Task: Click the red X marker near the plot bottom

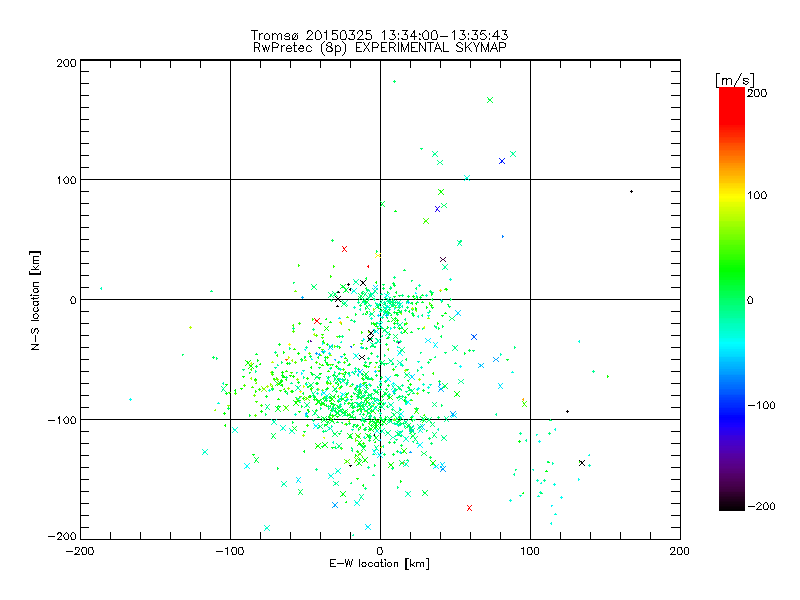Action: coord(469,508)
